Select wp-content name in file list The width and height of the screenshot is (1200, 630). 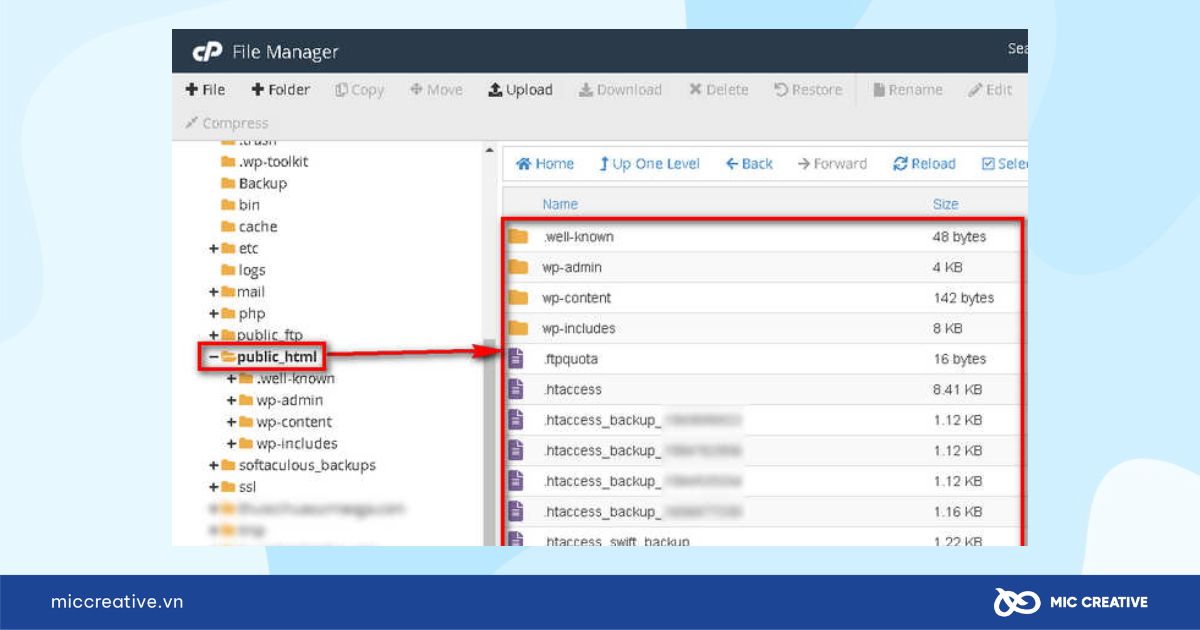pyautogui.click(x=576, y=298)
